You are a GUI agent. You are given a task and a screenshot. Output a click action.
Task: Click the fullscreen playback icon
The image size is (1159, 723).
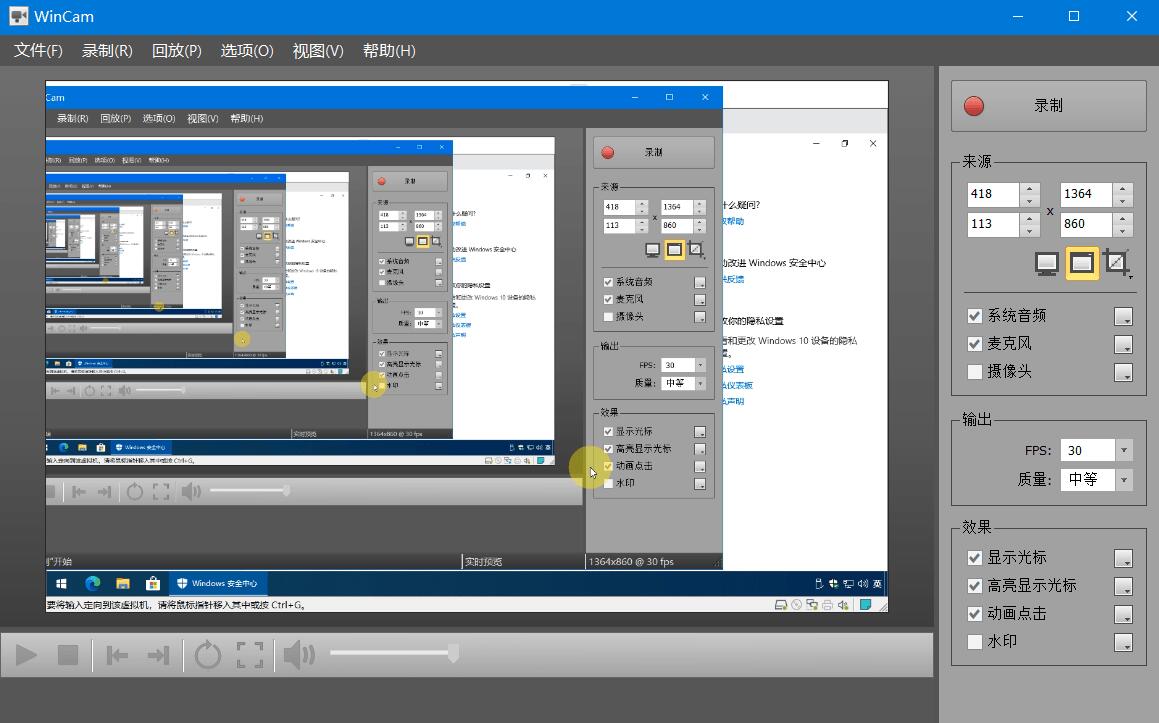tap(250, 654)
